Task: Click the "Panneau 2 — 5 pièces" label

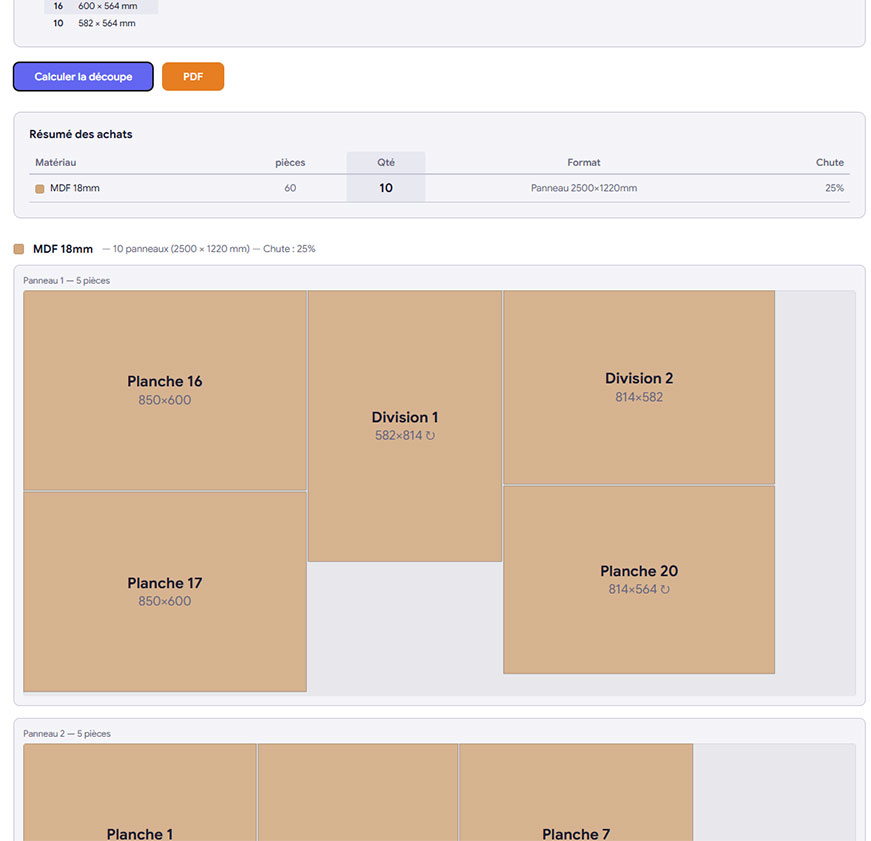Action: pos(65,733)
